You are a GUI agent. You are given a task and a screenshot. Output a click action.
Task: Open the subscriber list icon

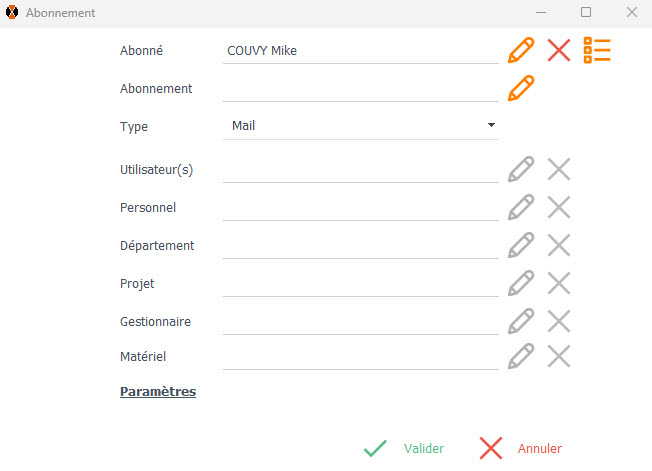(597, 50)
